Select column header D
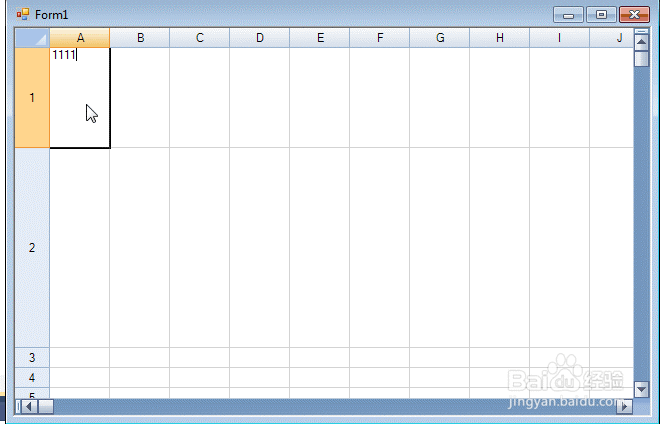The image size is (662, 424). [x=260, y=38]
